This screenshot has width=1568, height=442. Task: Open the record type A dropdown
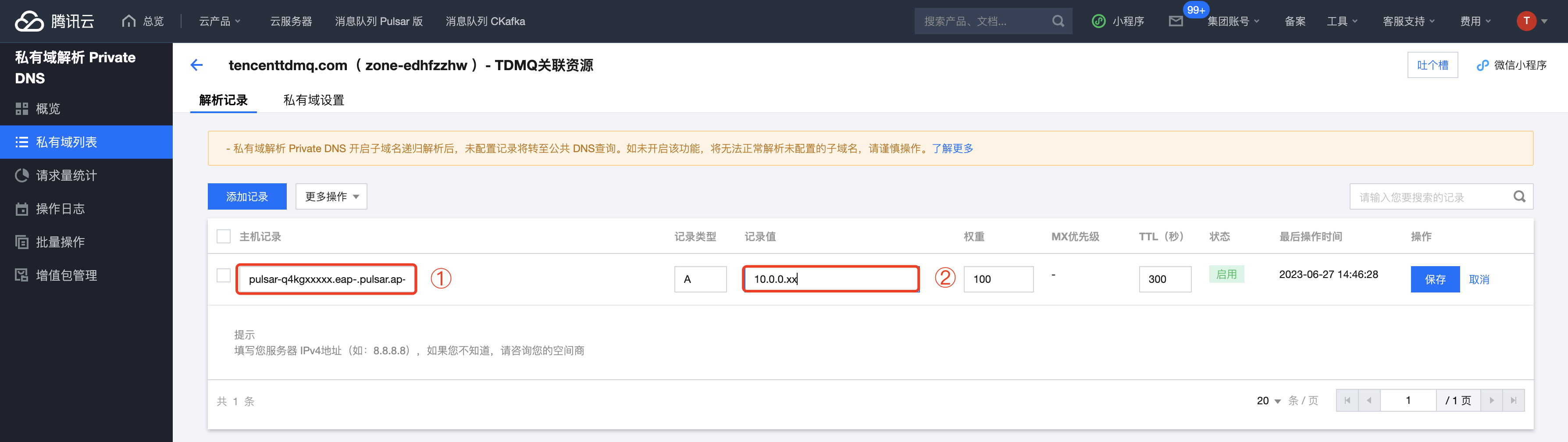click(x=700, y=279)
